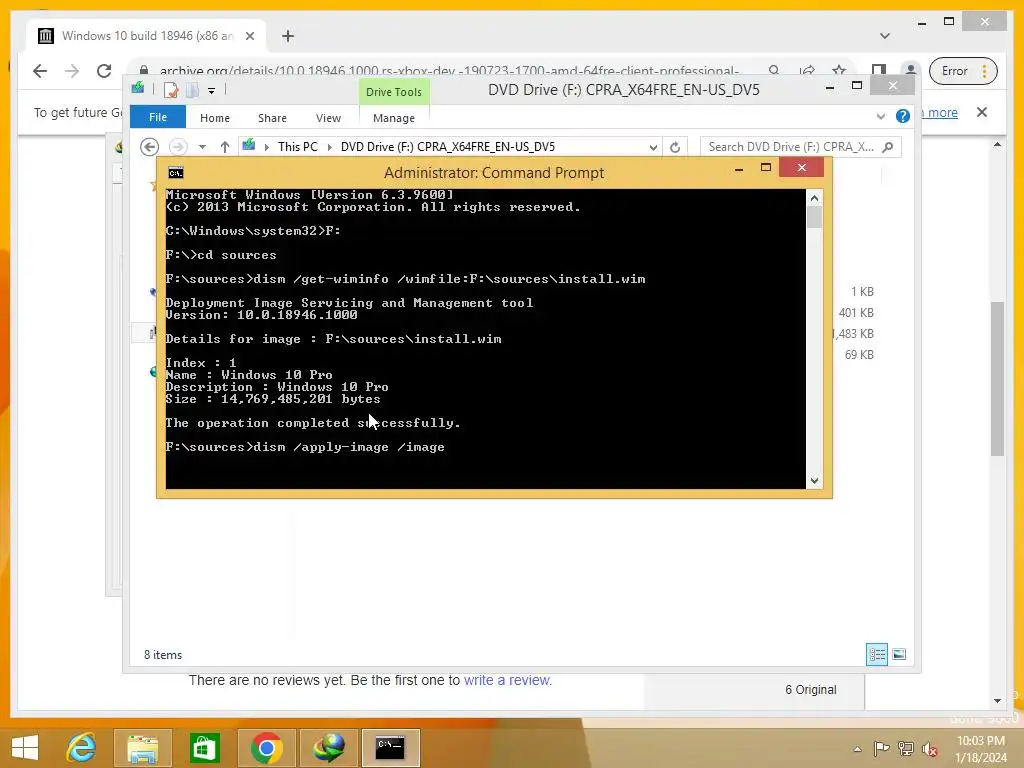The height and width of the screenshot is (768, 1024).
Task: Expand Explorer recent locations dropdown
Action: (x=202, y=147)
